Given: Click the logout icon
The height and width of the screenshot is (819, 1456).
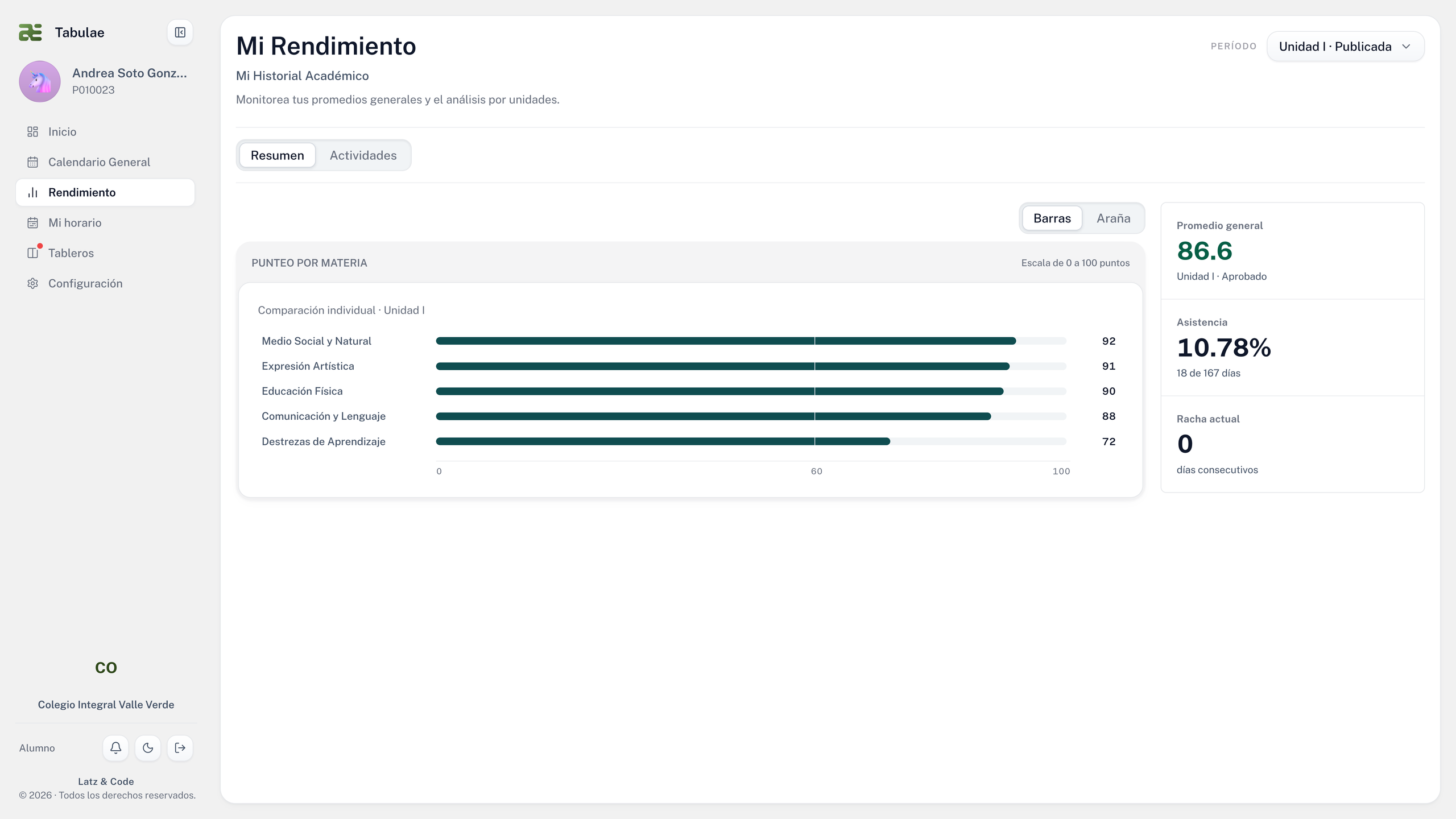Looking at the screenshot, I should click(180, 748).
